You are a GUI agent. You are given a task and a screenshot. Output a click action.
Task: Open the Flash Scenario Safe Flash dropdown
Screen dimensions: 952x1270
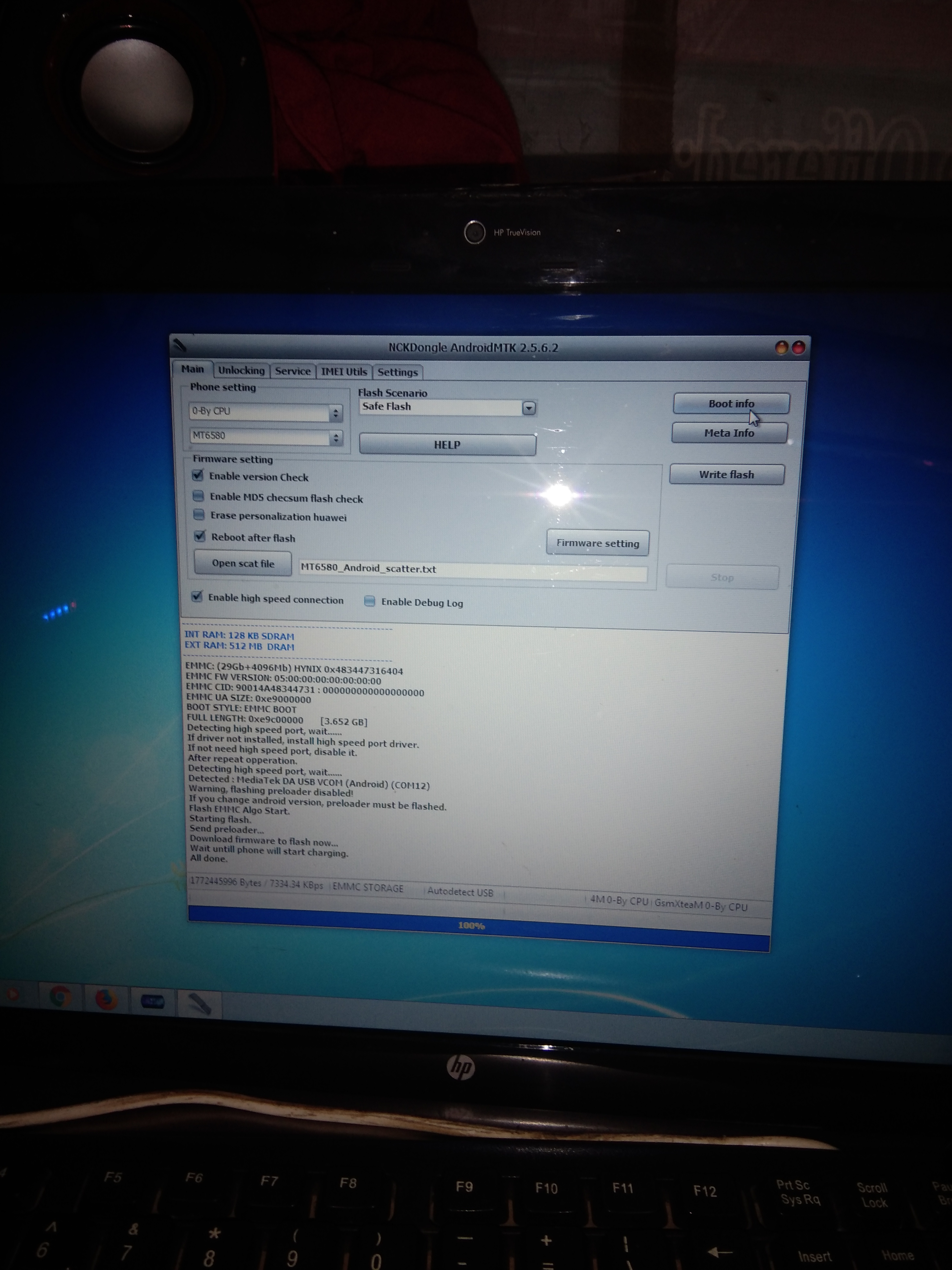pos(528,408)
